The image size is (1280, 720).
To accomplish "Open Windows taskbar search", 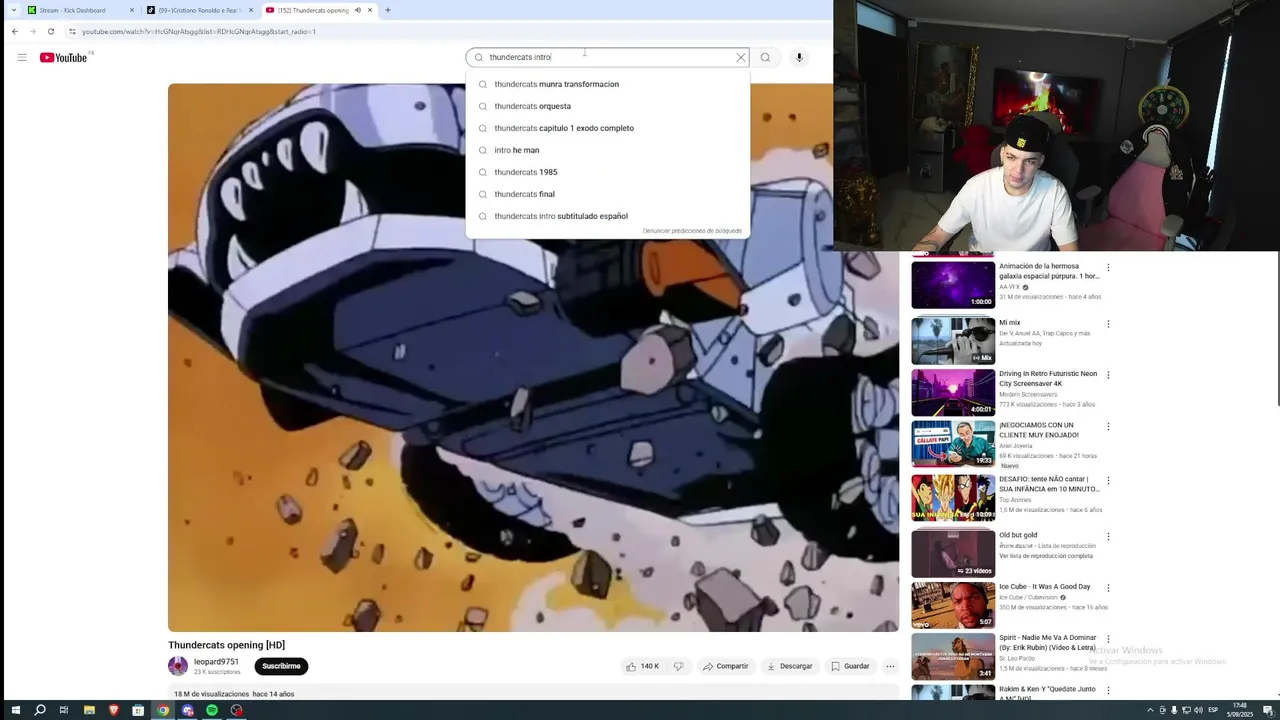I will [x=40, y=710].
